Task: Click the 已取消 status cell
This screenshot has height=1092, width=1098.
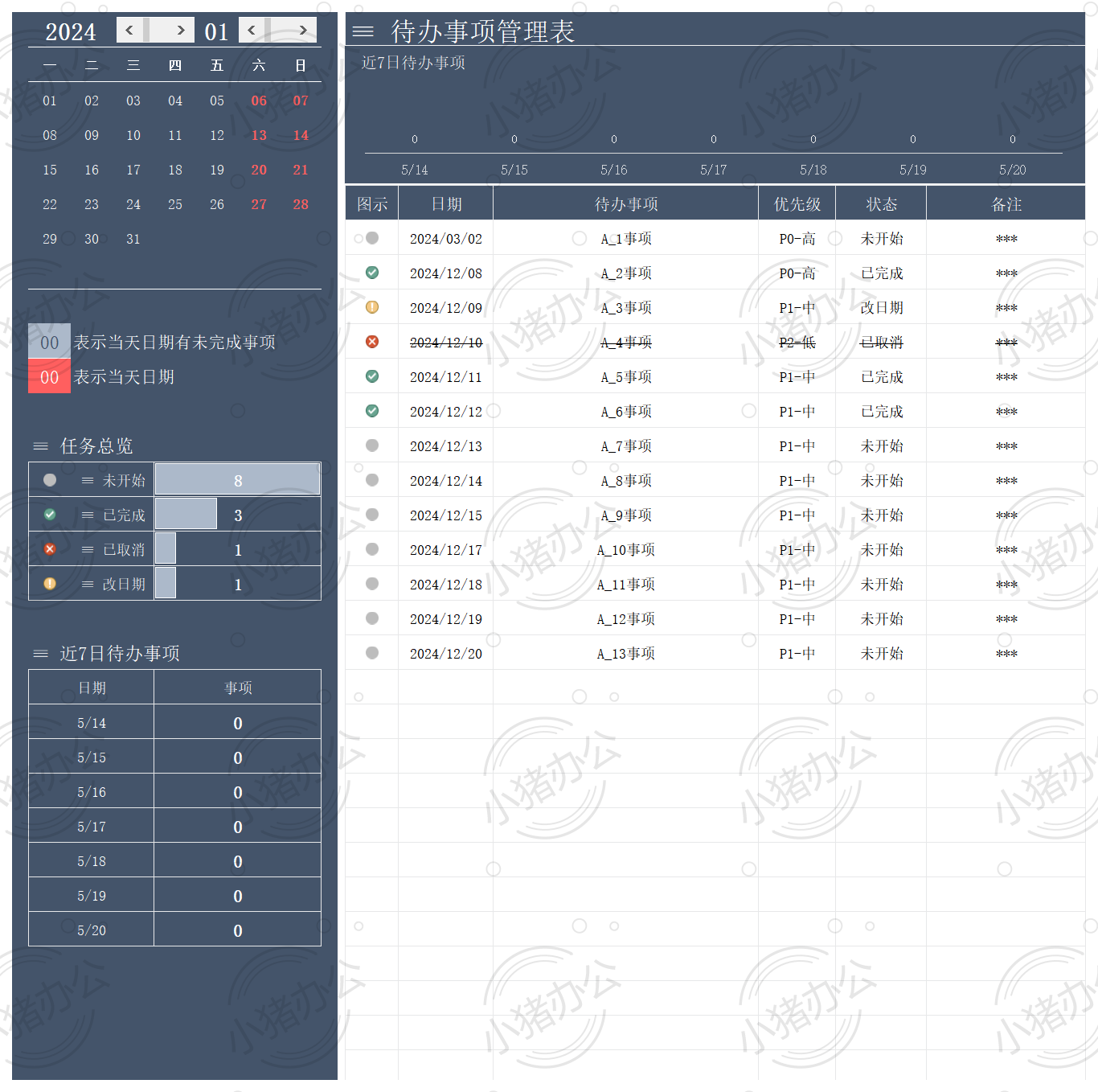Action: (882, 342)
